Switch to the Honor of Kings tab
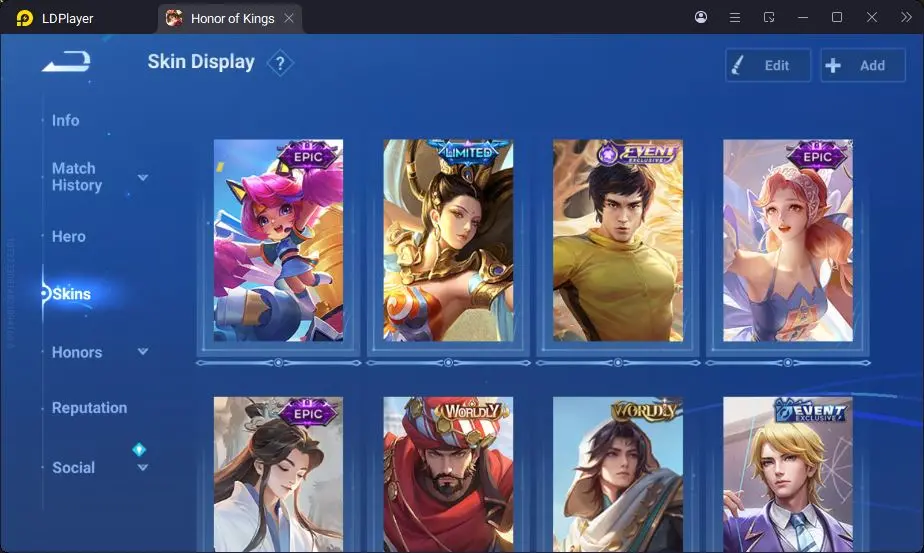This screenshot has width=924, height=553. [x=232, y=18]
